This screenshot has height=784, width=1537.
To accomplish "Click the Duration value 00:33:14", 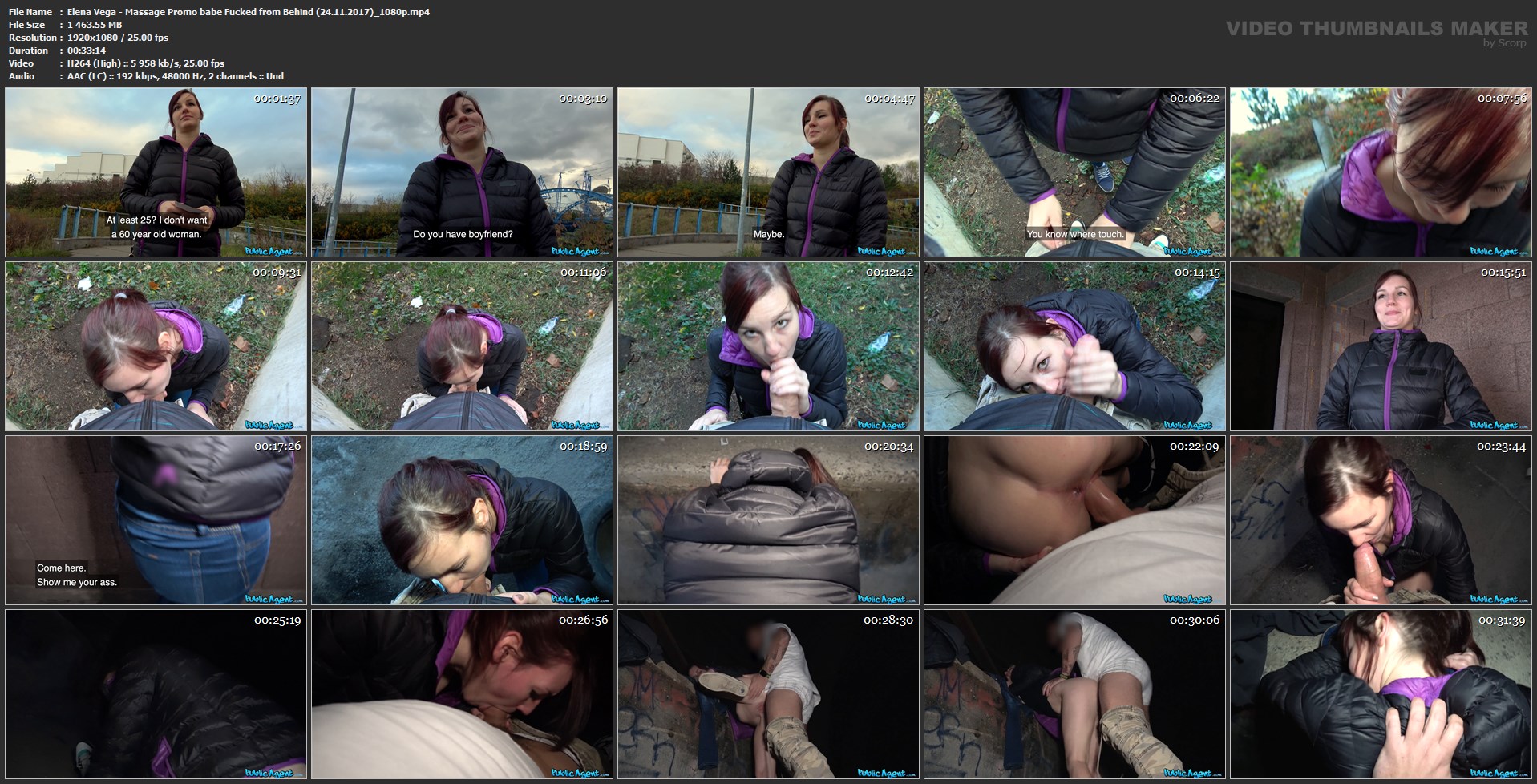I will coord(87,51).
